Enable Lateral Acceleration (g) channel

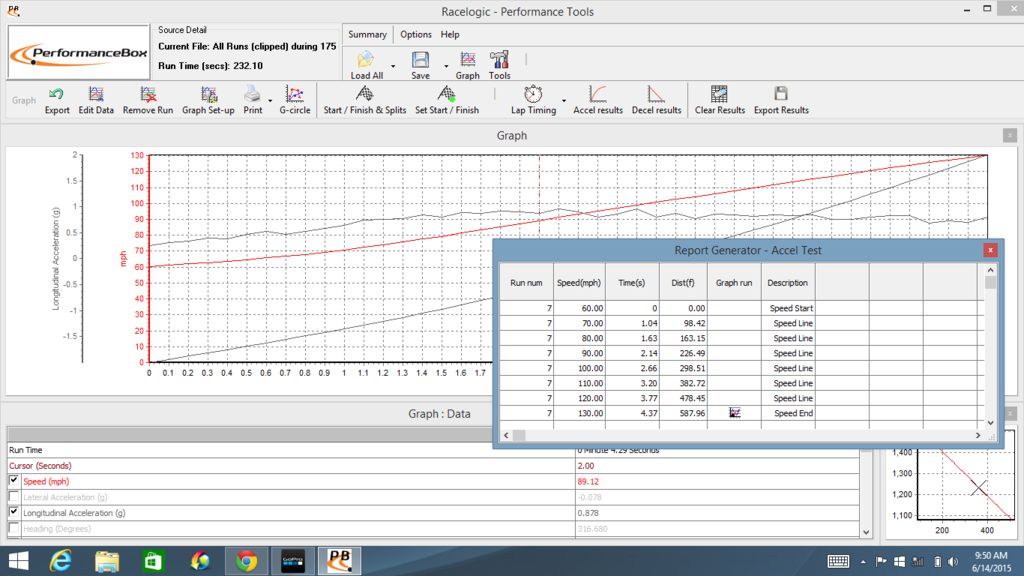14,496
